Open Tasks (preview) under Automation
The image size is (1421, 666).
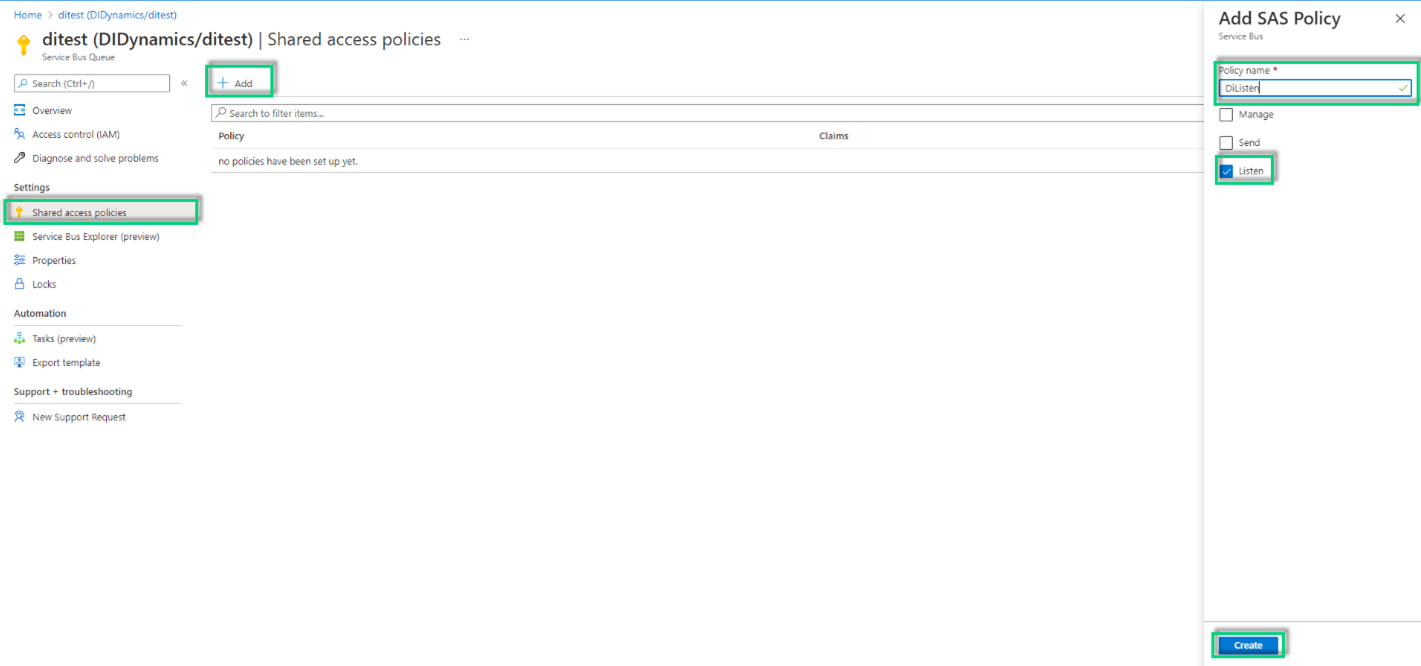tap(64, 339)
